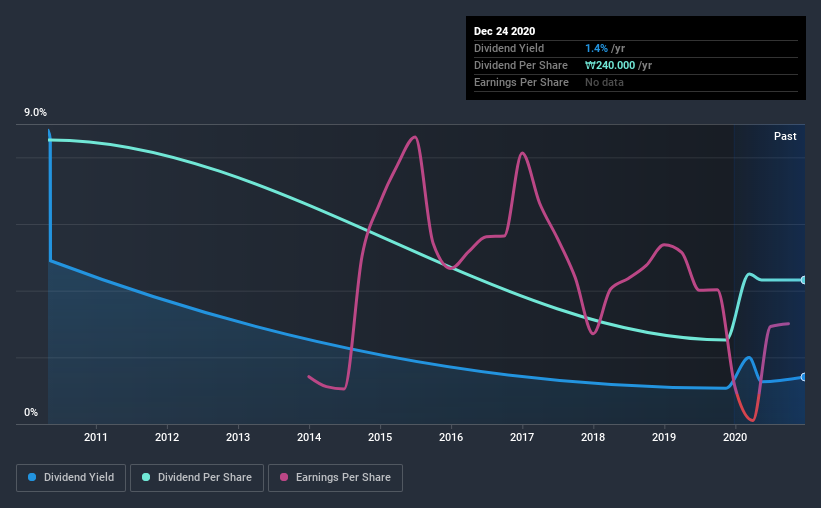This screenshot has height=508, width=821.
Task: Select the 2015 label on the x-axis
Action: (x=380, y=437)
